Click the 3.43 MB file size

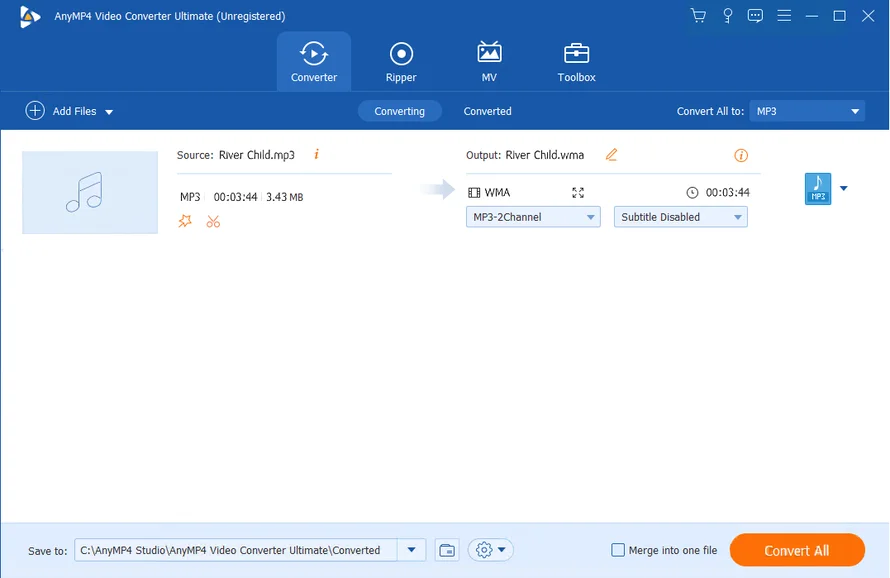(x=284, y=197)
